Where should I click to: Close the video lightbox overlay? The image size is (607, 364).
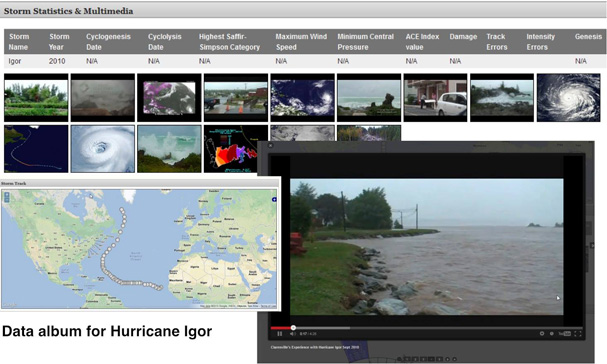(x=271, y=145)
